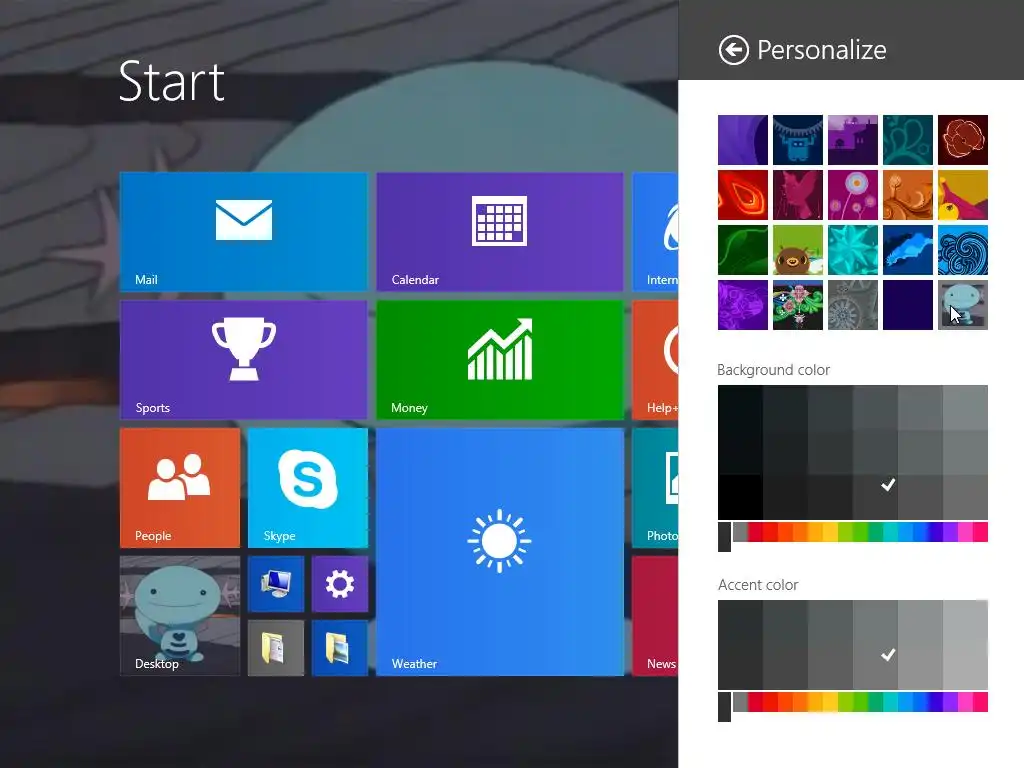The height and width of the screenshot is (768, 1024).
Task: Click the checkmarked Background color swatch
Action: (875, 497)
